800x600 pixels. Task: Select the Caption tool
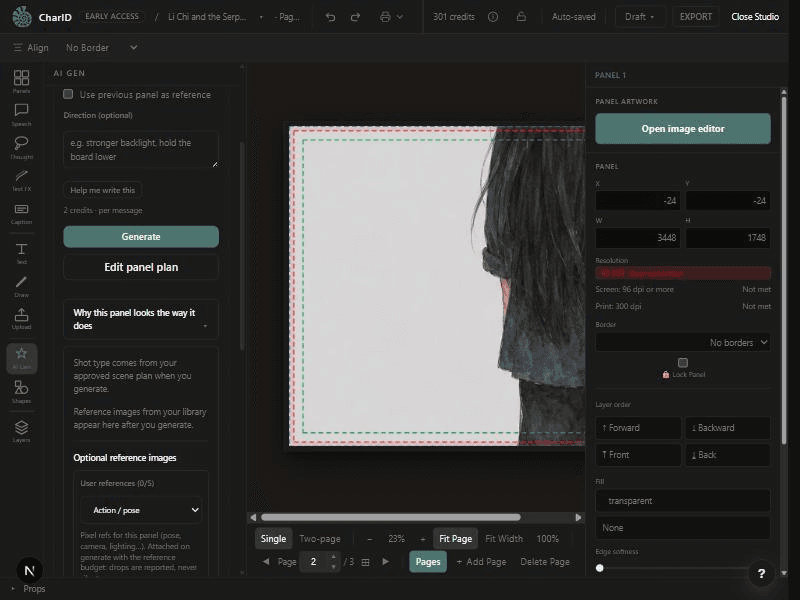21,213
